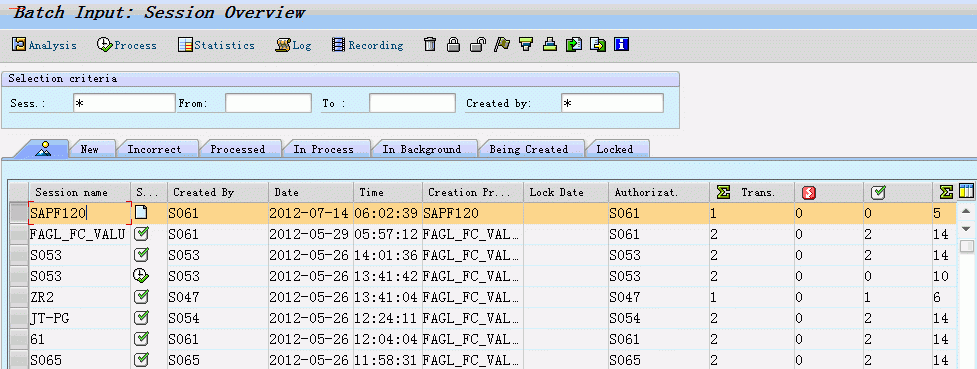
Task: Click the funnel filter icon in toolbar
Action: pyautogui.click(x=527, y=44)
